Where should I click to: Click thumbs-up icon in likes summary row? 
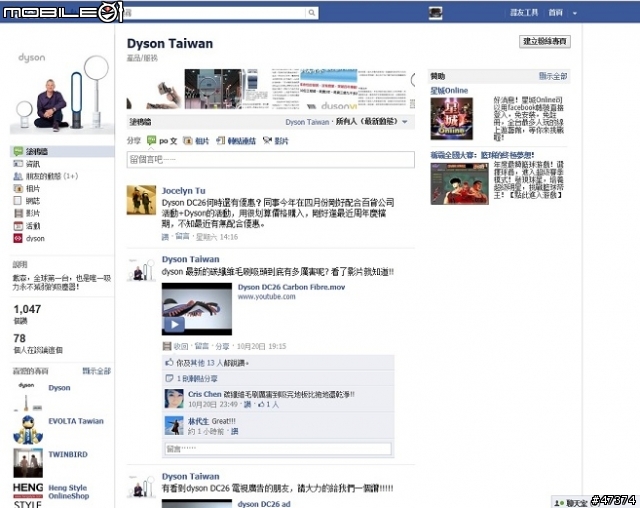(169, 362)
